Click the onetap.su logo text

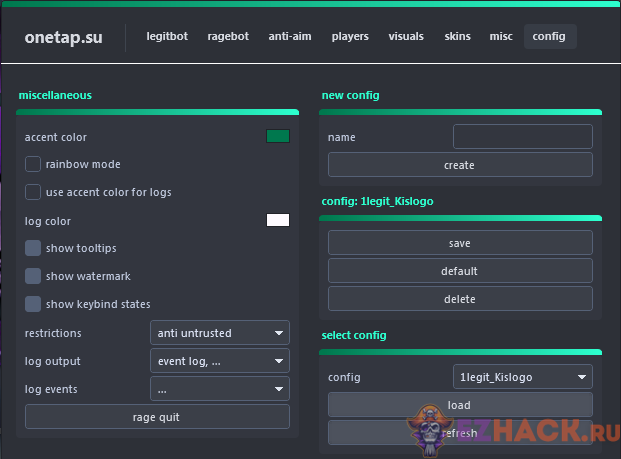click(63, 37)
